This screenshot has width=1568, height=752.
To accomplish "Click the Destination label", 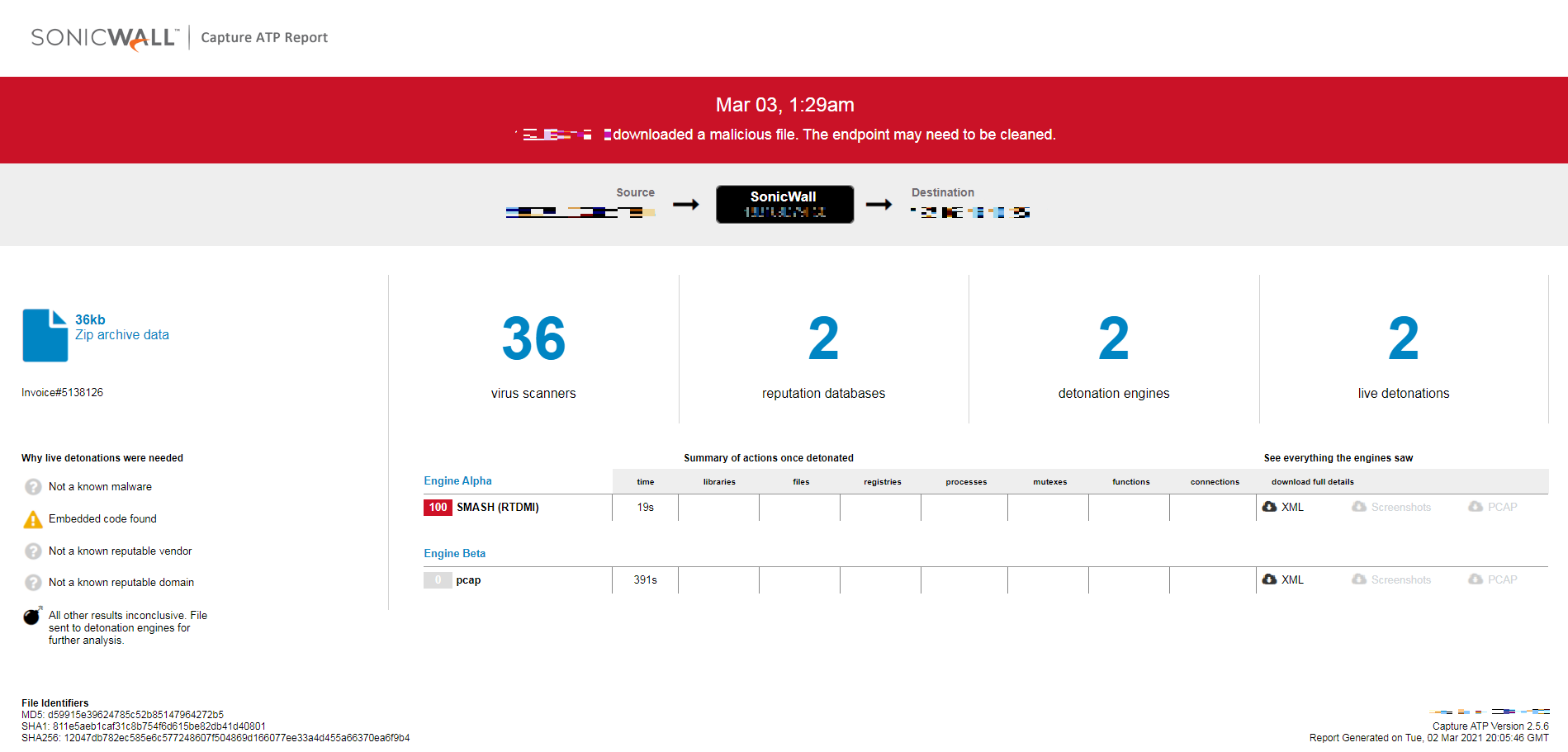I will pos(943,193).
